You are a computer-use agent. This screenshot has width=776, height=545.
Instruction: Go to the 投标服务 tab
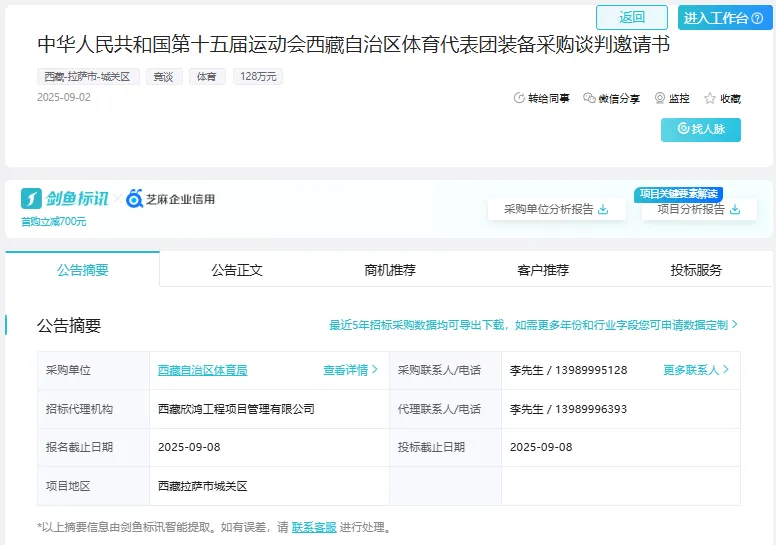tap(696, 270)
